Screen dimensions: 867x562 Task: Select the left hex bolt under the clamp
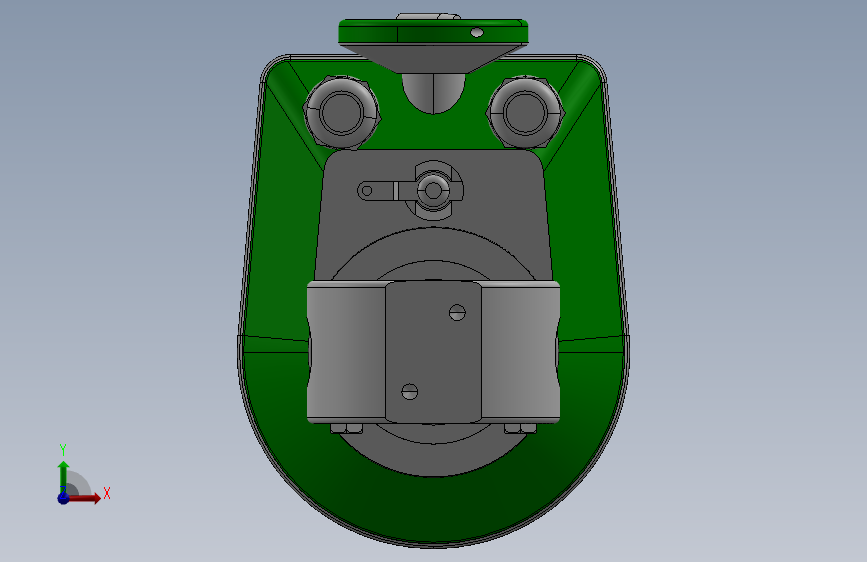click(x=346, y=428)
